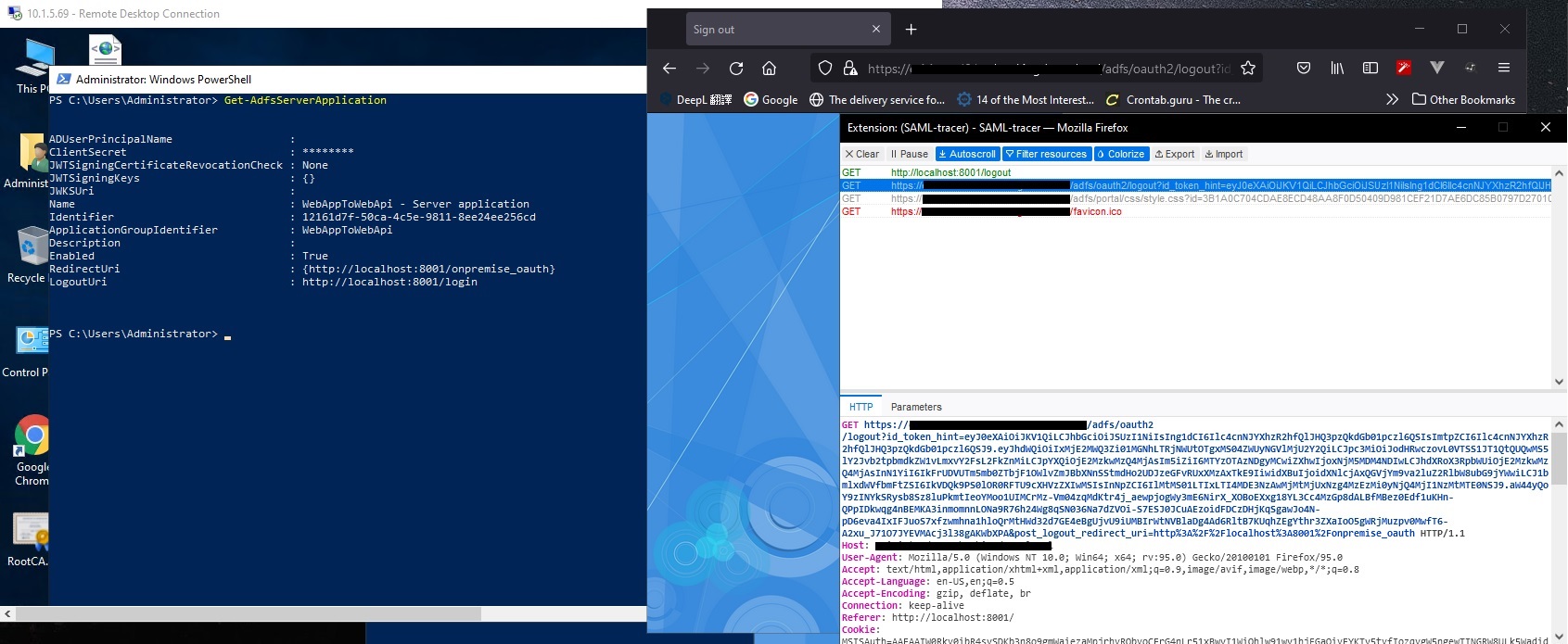Toggle Autoscroll in SAML-tracer

967,154
